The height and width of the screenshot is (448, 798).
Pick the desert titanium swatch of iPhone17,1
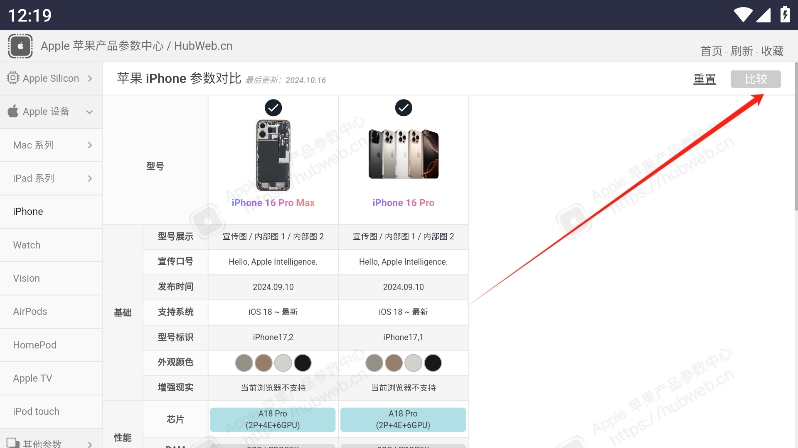393,363
